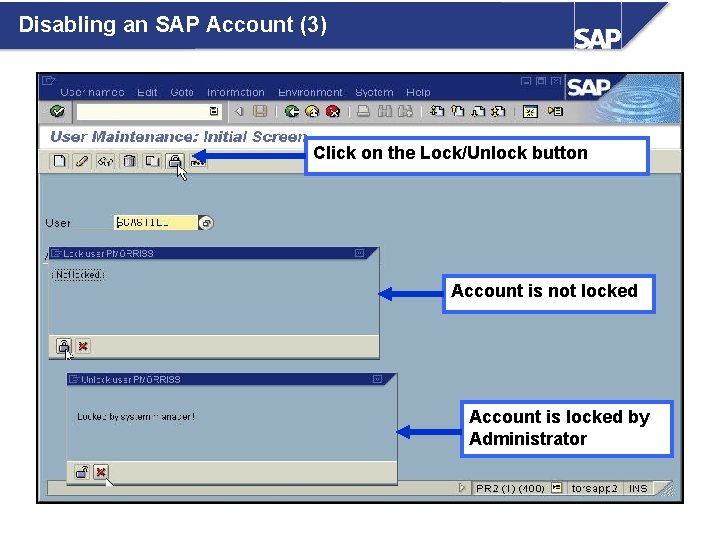The width and height of the screenshot is (720, 540).
Task: Open the Goto menu
Action: [182, 92]
